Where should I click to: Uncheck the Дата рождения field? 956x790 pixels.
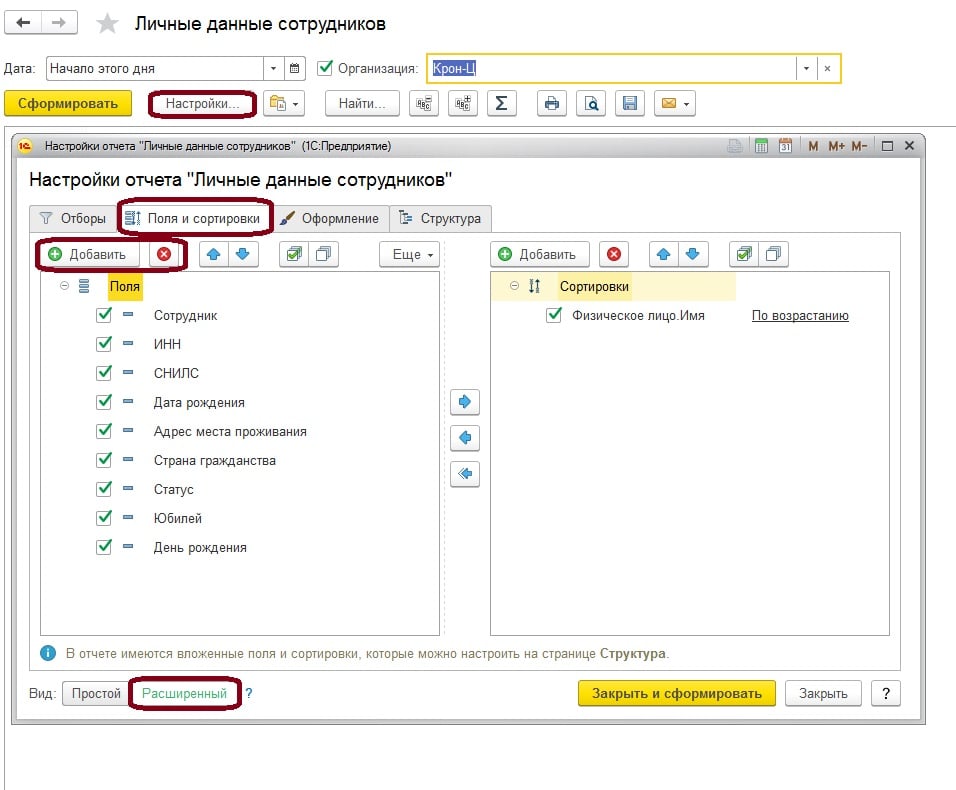[104, 402]
